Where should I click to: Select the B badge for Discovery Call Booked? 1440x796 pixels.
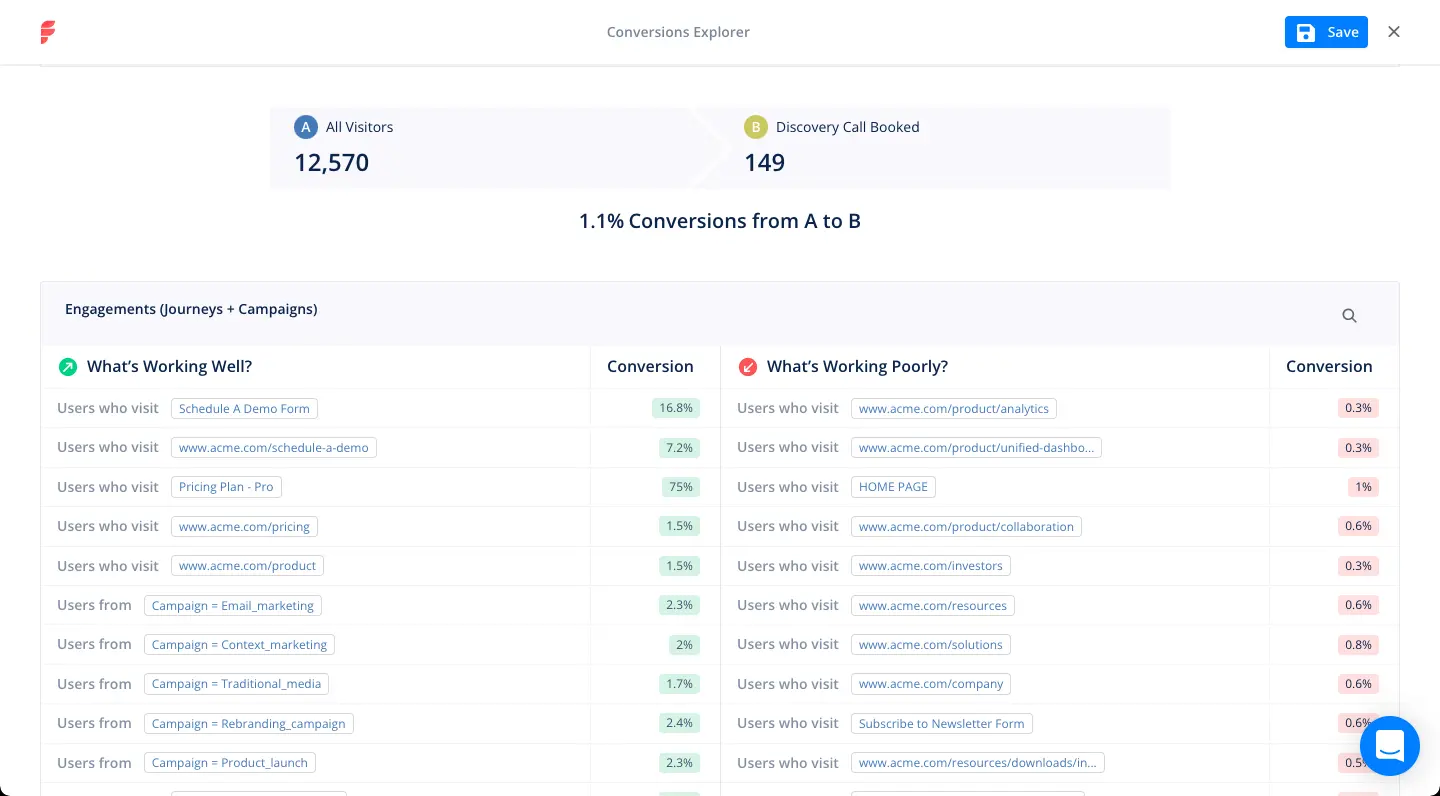[x=756, y=127]
